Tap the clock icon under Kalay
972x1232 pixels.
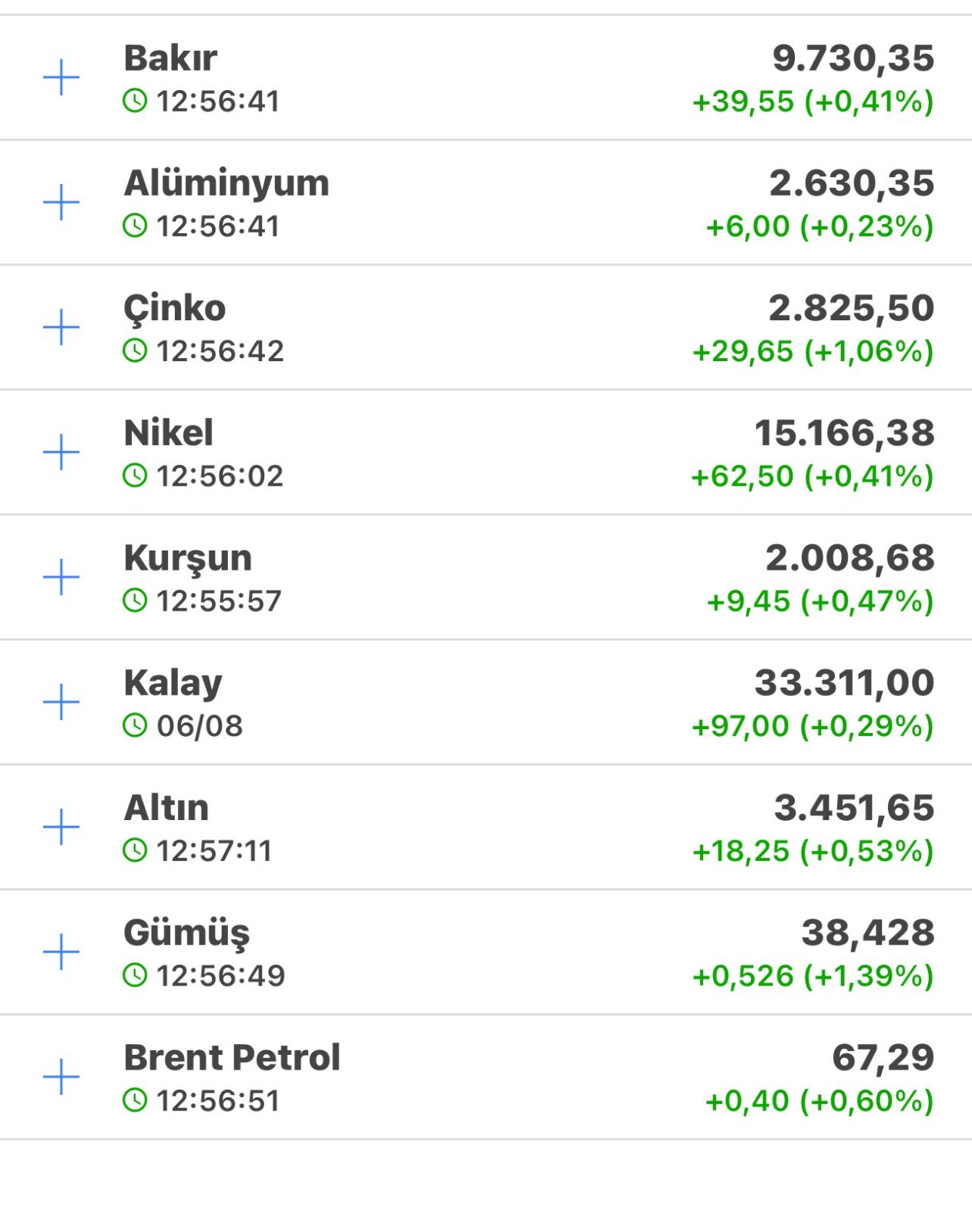(x=135, y=725)
